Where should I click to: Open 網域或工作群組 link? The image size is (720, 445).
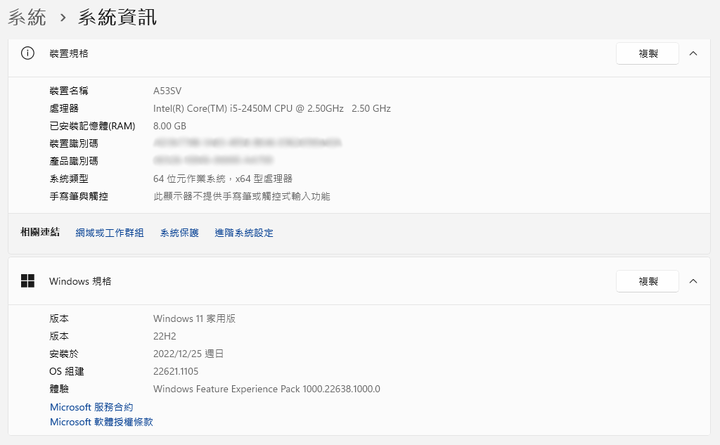[110, 233]
